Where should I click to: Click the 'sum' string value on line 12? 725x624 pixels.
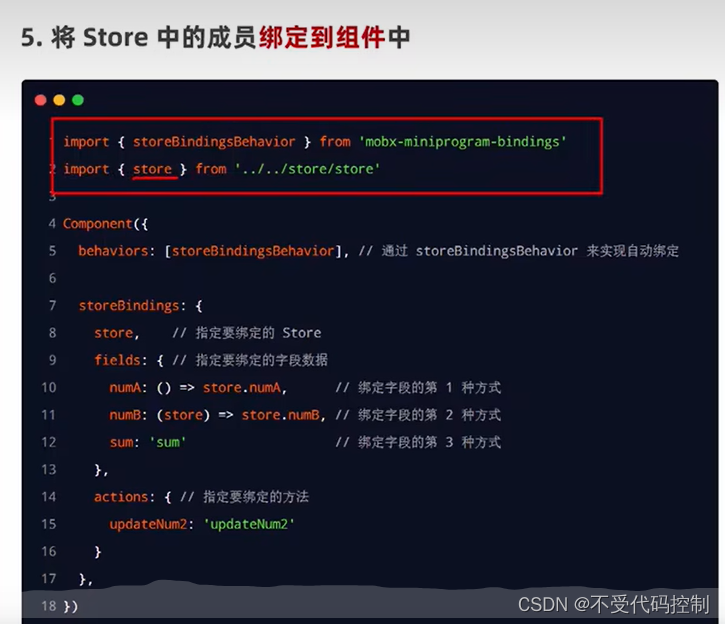point(168,442)
